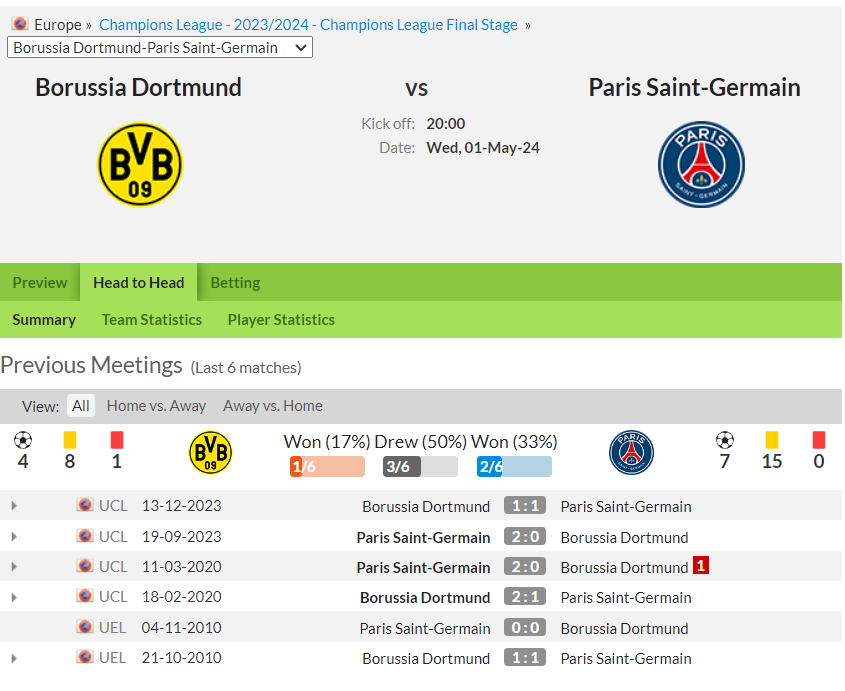
Task: Click the small PSG logo in head-to-head summary
Action: point(631,452)
